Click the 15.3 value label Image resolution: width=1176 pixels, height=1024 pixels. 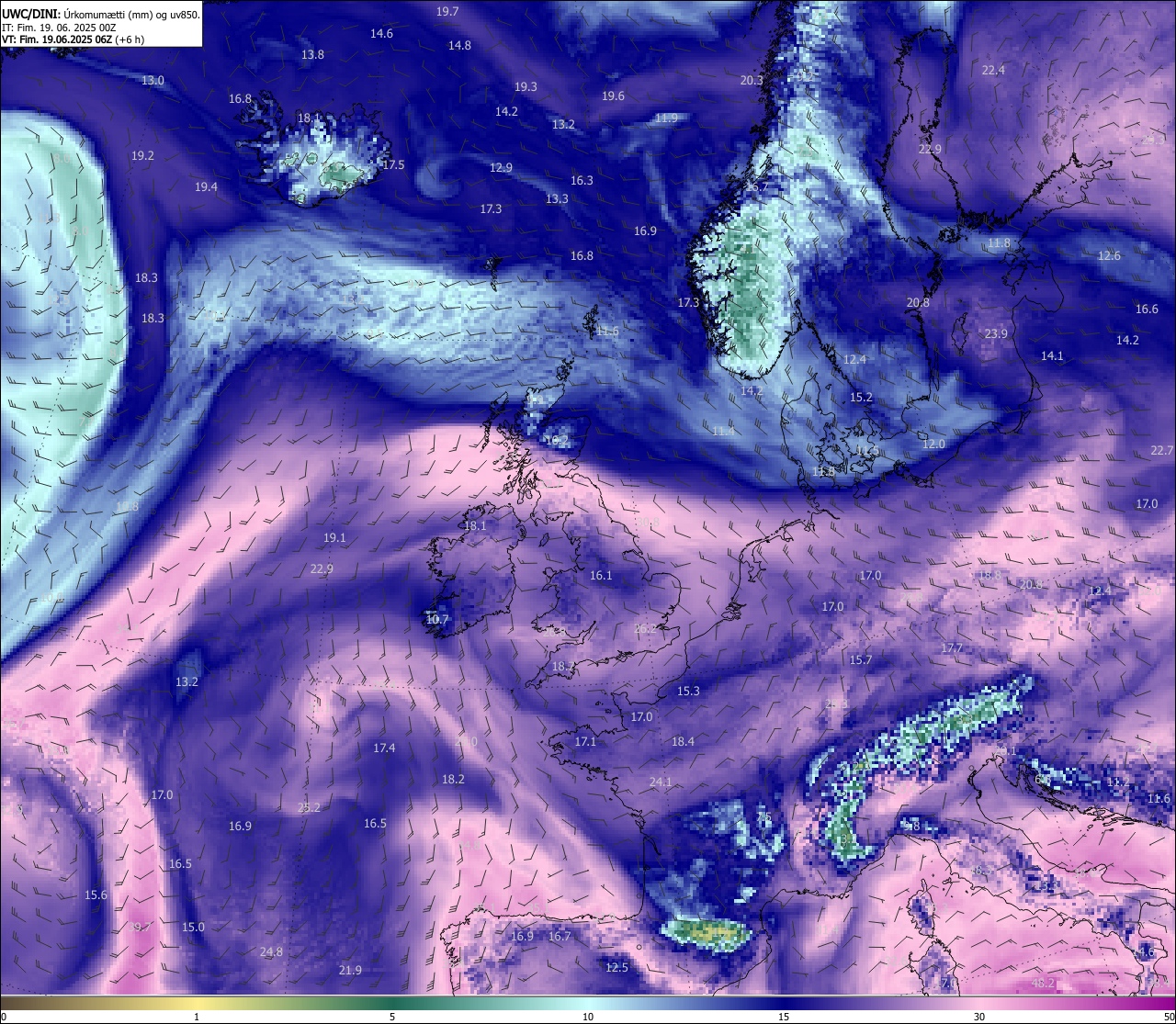688,691
